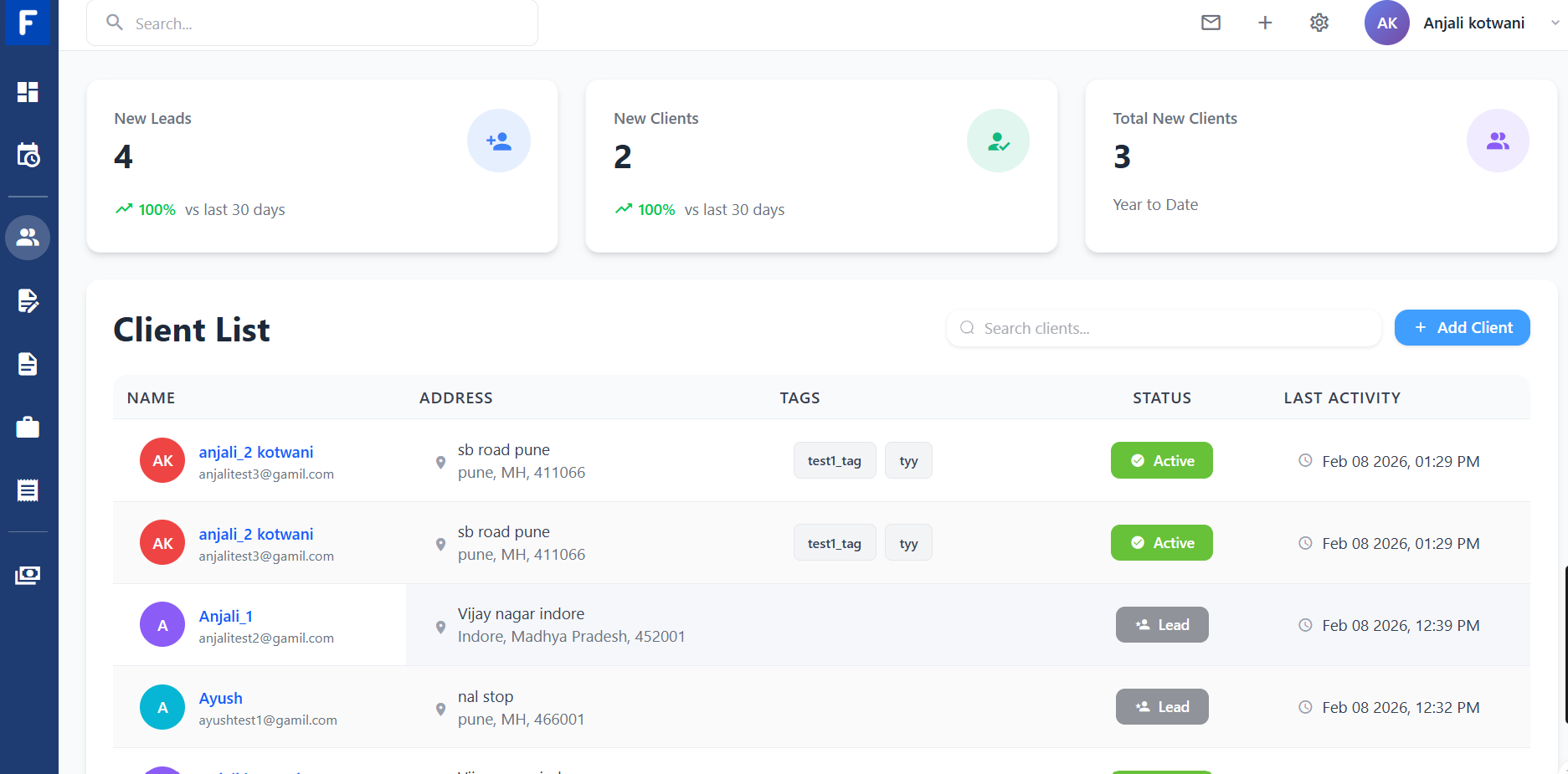The image size is (1568, 774).
Task: Click the New Clients checked-person icon
Action: 998,141
